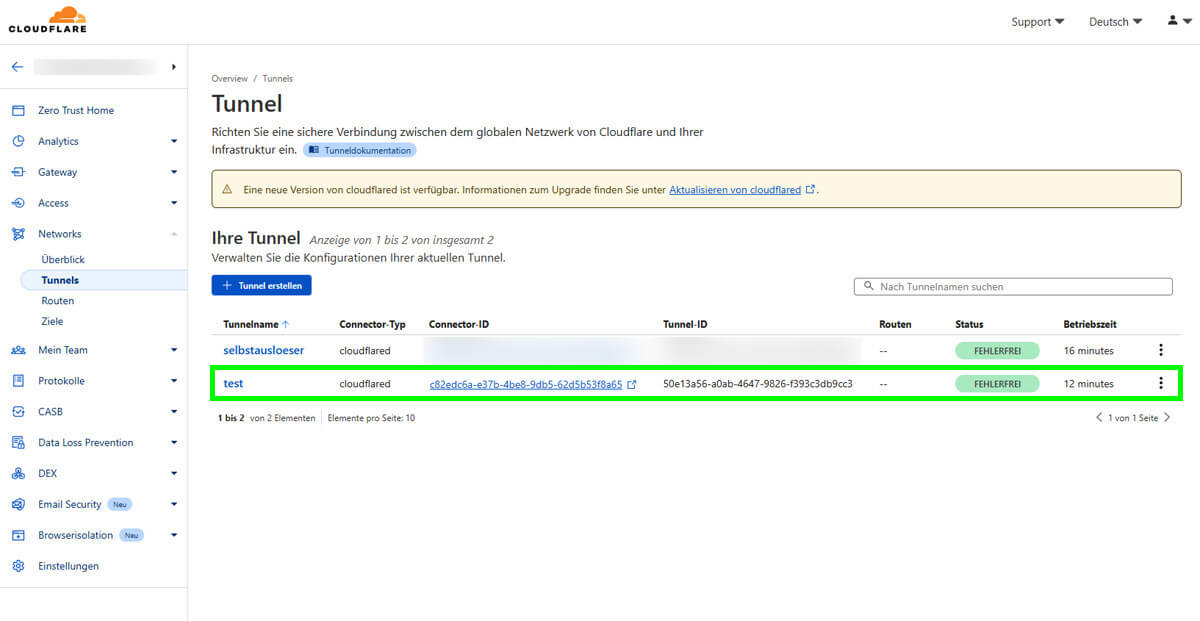Sort by Tunnelname using the arrow
This screenshot has height=621, width=1200.
click(x=286, y=324)
